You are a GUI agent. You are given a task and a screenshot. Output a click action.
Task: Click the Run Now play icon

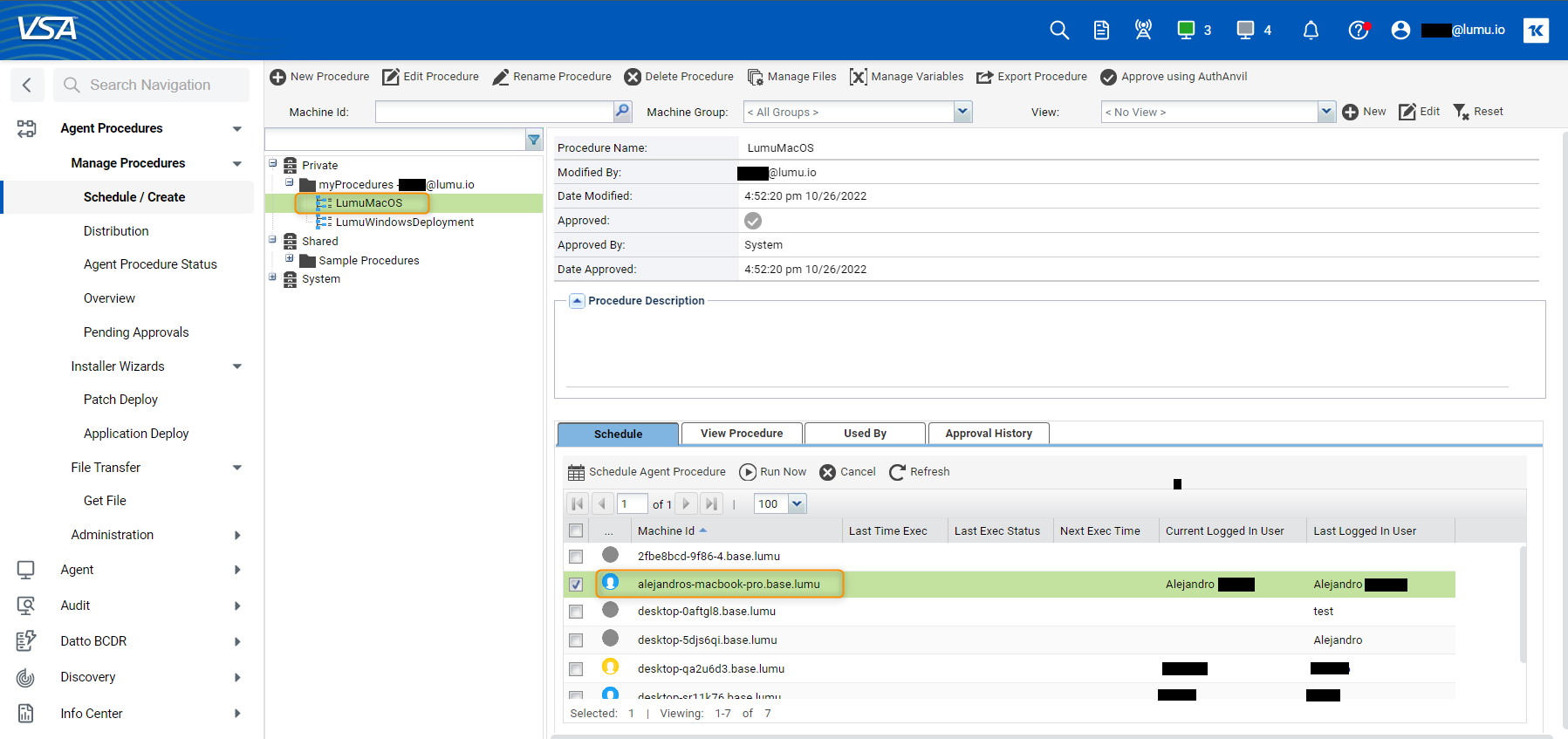[748, 472]
